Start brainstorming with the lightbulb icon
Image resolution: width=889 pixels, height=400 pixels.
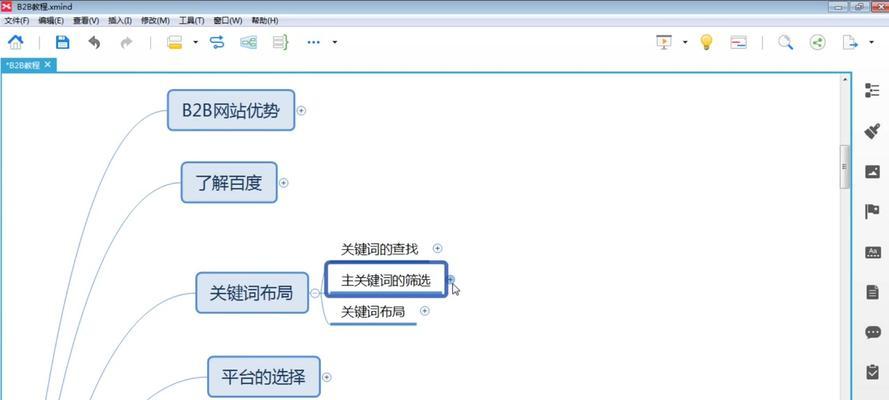click(706, 42)
